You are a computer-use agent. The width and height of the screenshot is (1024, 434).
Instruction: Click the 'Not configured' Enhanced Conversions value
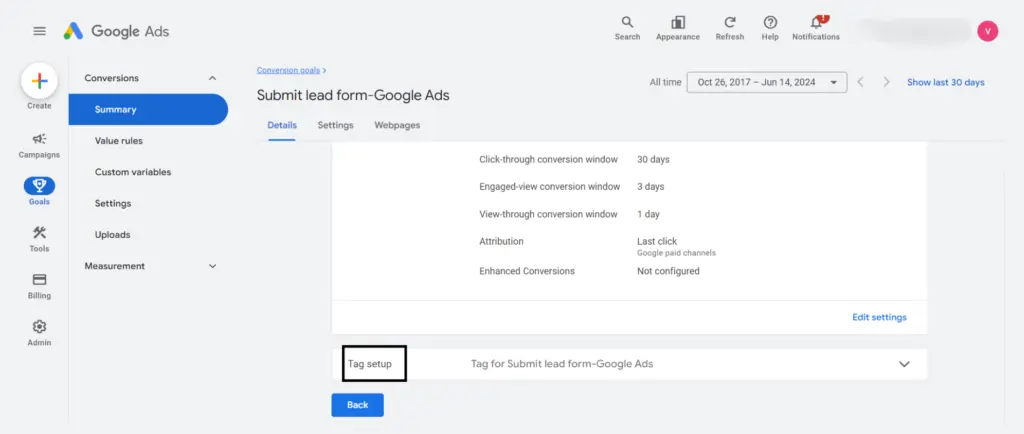point(668,271)
